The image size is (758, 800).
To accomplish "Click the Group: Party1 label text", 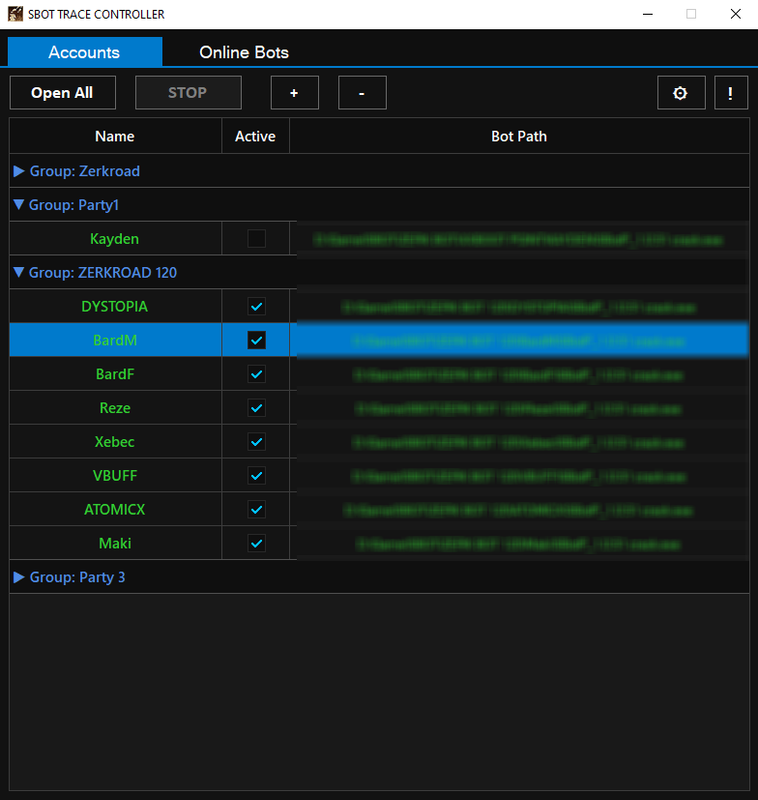I will coord(74,205).
